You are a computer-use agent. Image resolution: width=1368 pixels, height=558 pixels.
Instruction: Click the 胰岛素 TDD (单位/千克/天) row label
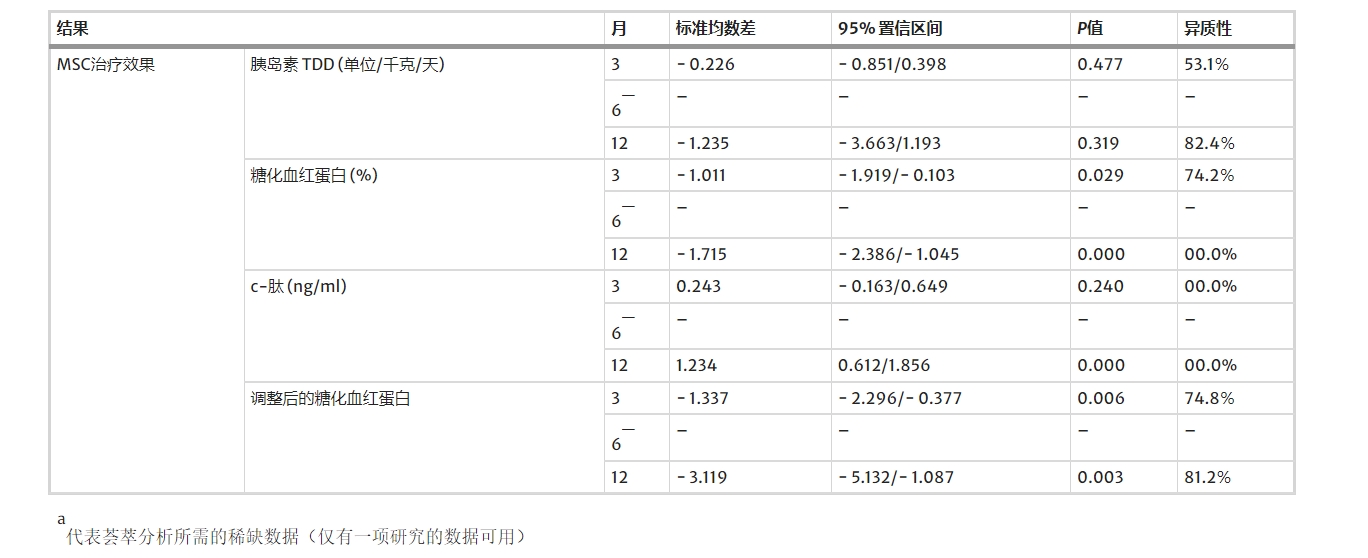coord(347,65)
